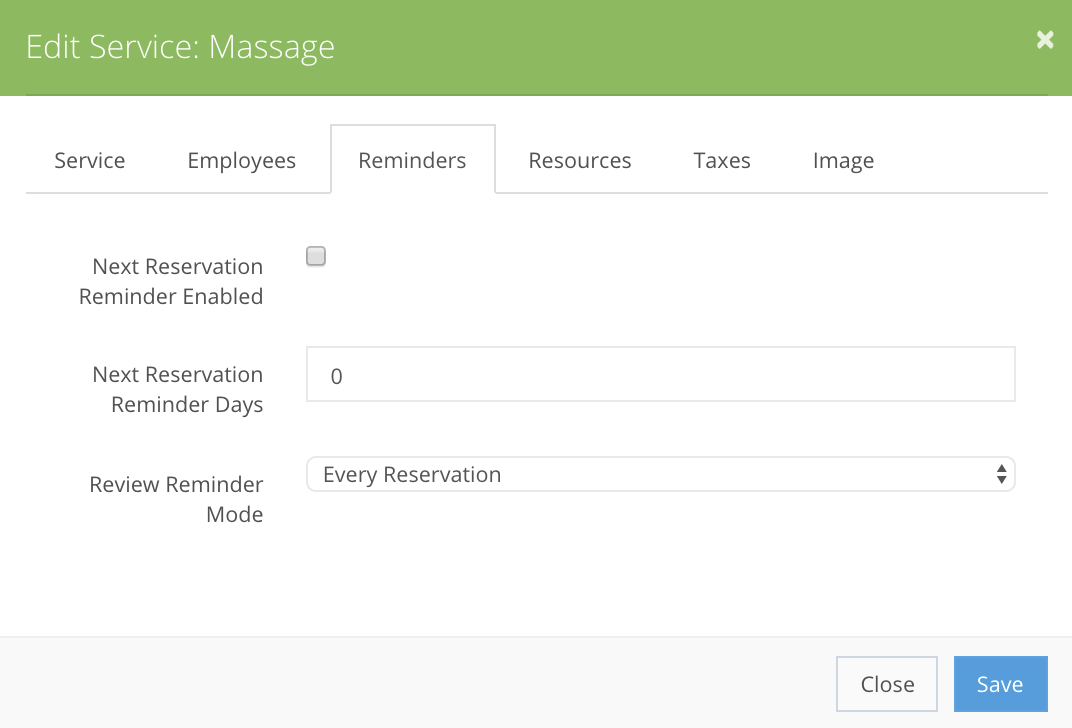
Task: Click the dropdown arrows on Review Reminder Mode
Action: click(x=1000, y=474)
